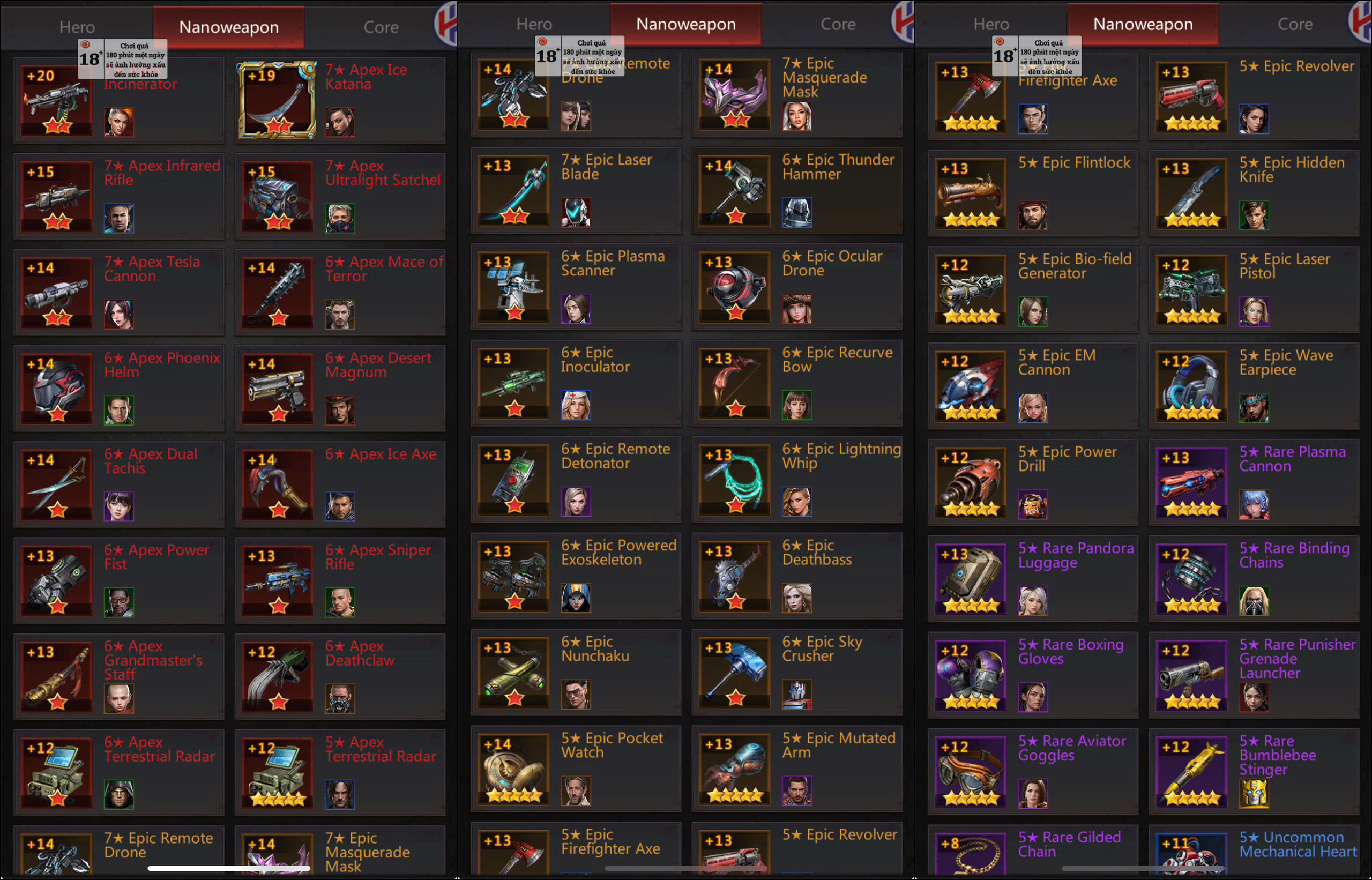Select the 6★ Epic Sky Crusher entry
The height and width of the screenshot is (880, 1372).
(797, 673)
